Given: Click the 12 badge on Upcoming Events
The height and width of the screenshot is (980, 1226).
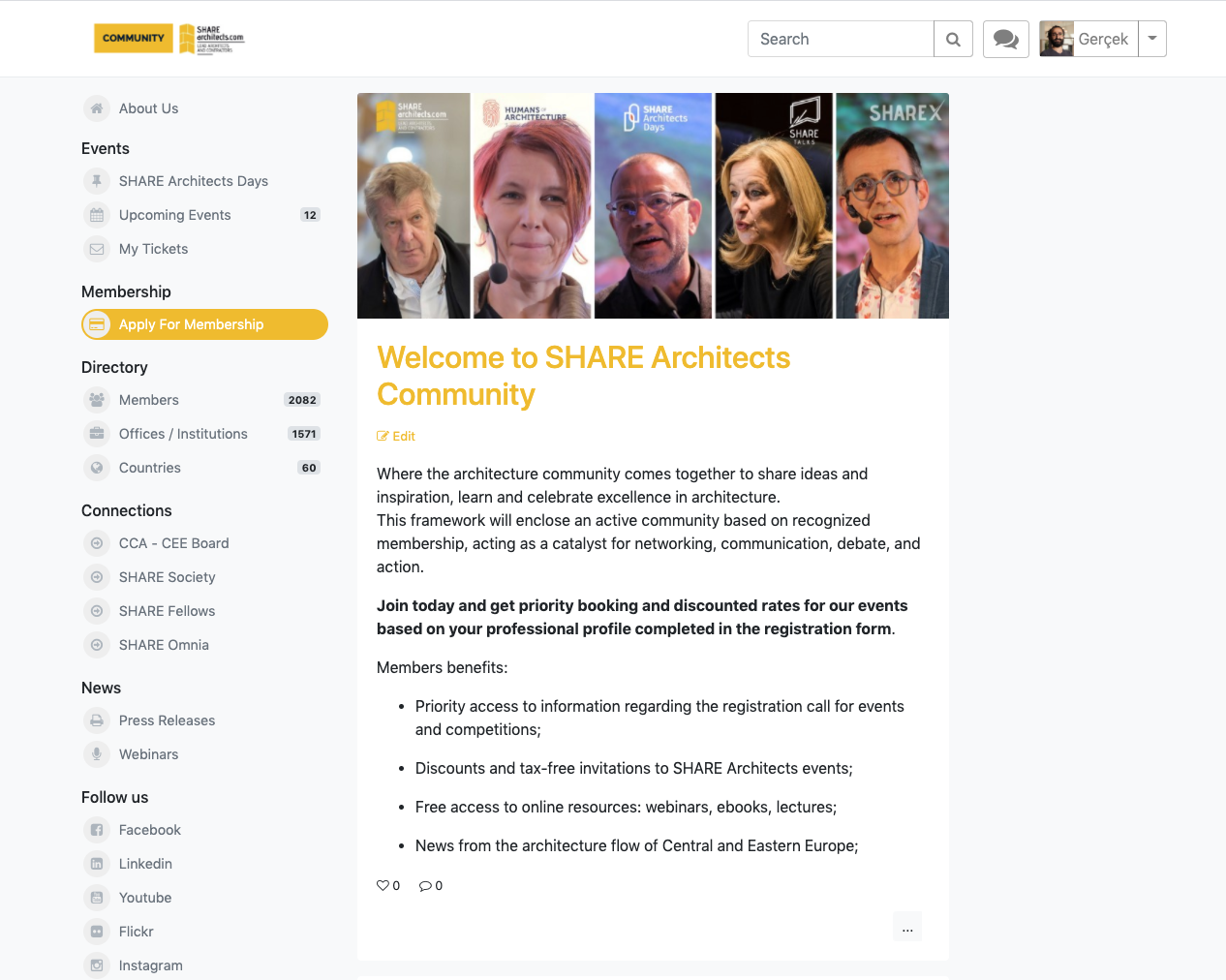Looking at the screenshot, I should [310, 215].
